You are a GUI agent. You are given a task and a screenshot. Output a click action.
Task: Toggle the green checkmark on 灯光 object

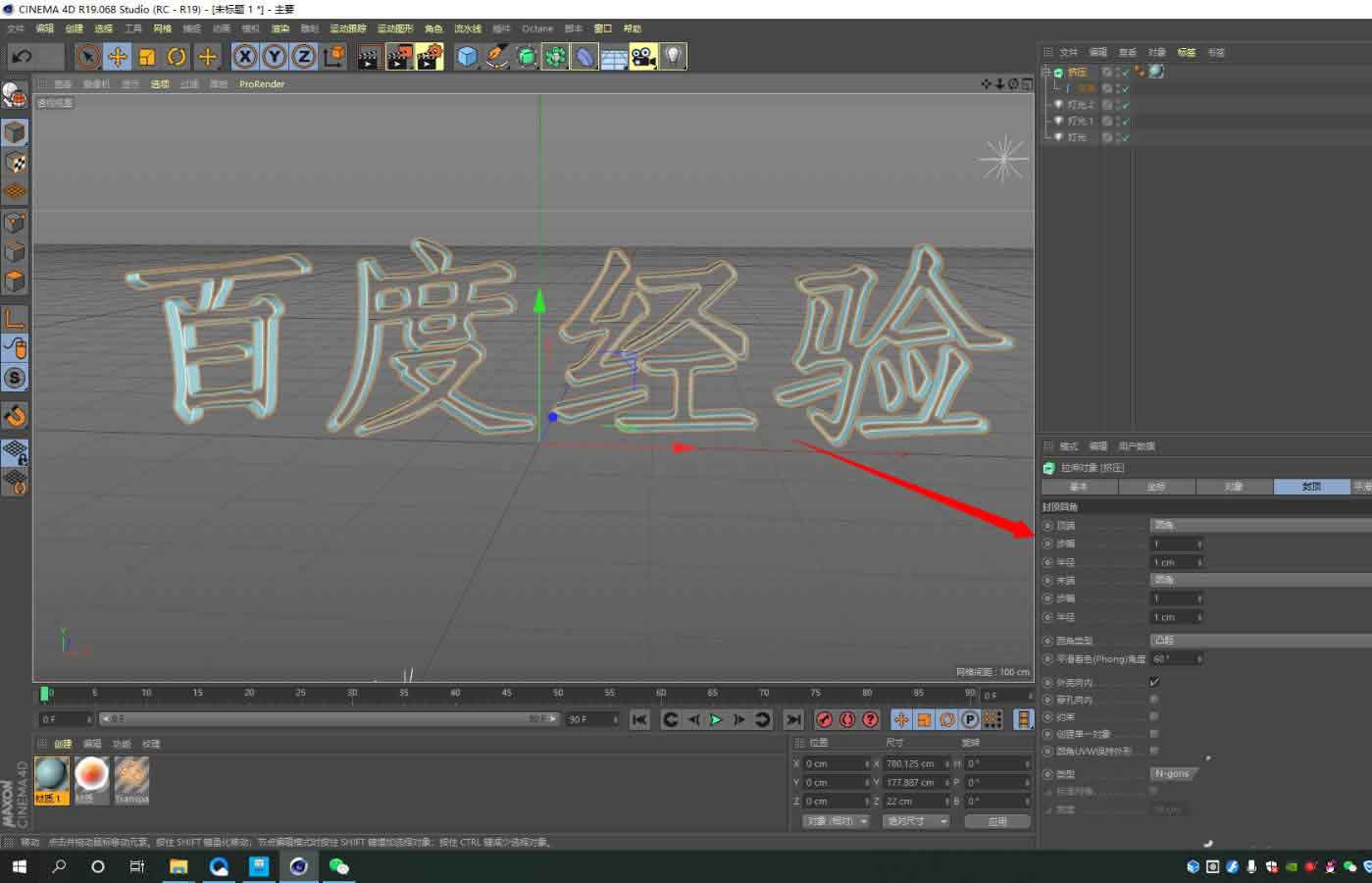[x=1124, y=137]
